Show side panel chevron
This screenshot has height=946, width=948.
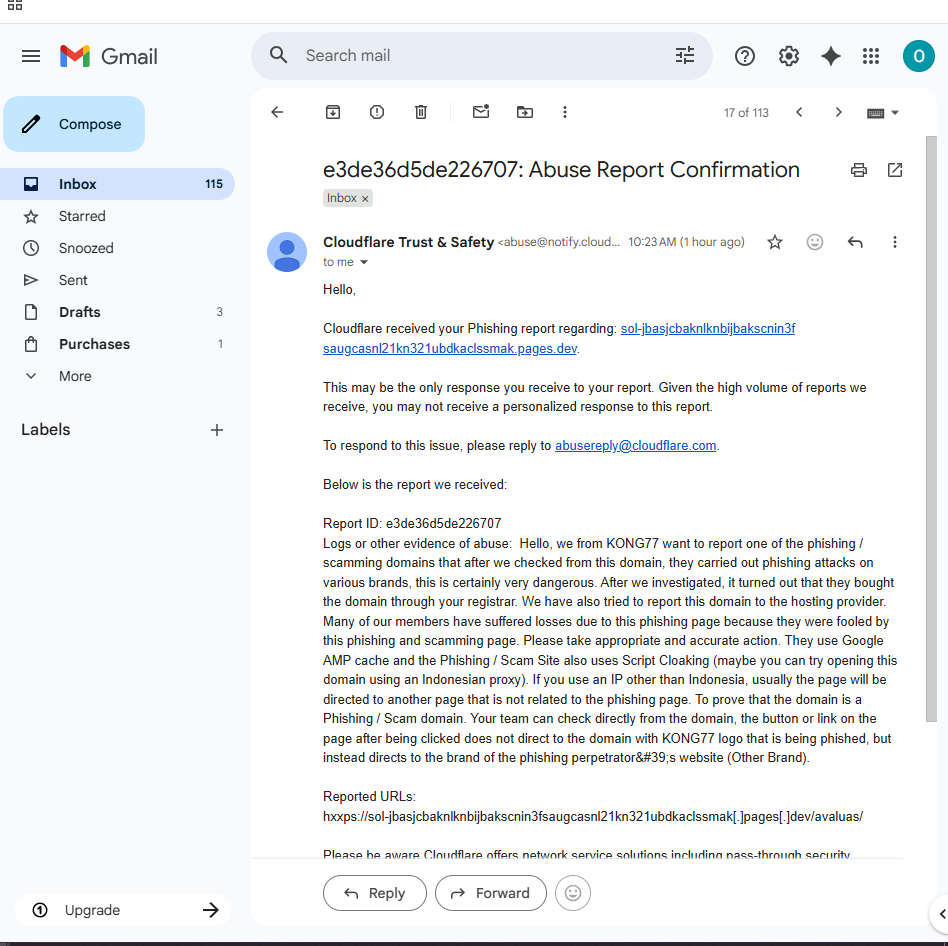pyautogui.click(x=941, y=914)
